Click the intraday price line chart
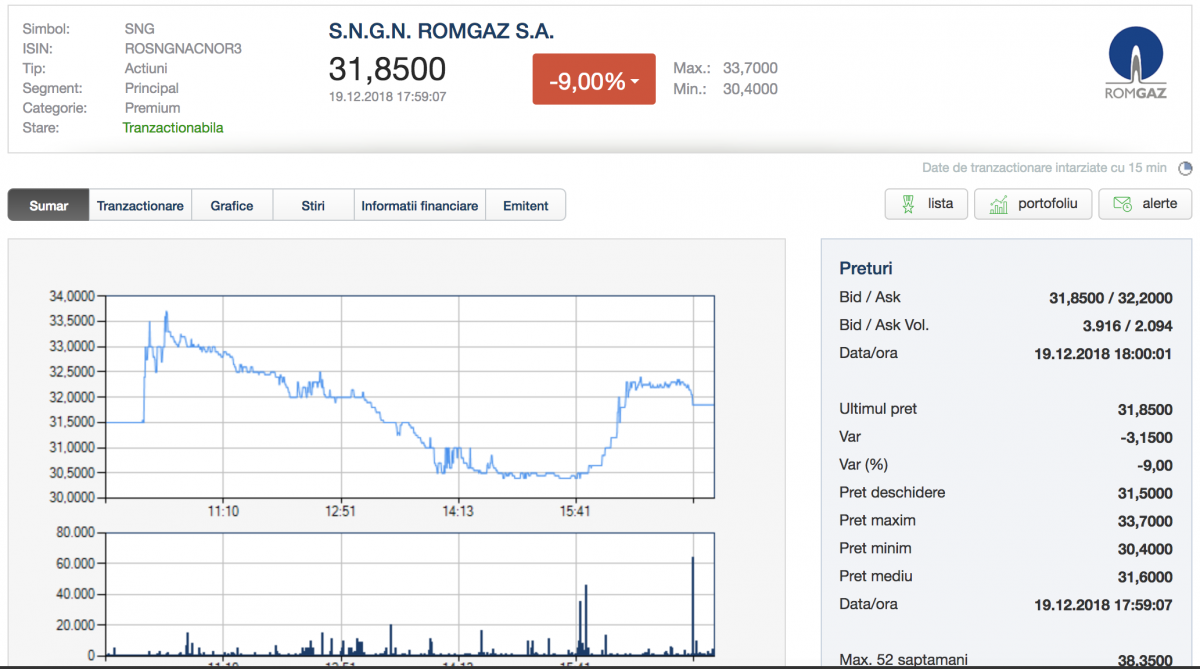This screenshot has height=669, width=1200. (410, 400)
